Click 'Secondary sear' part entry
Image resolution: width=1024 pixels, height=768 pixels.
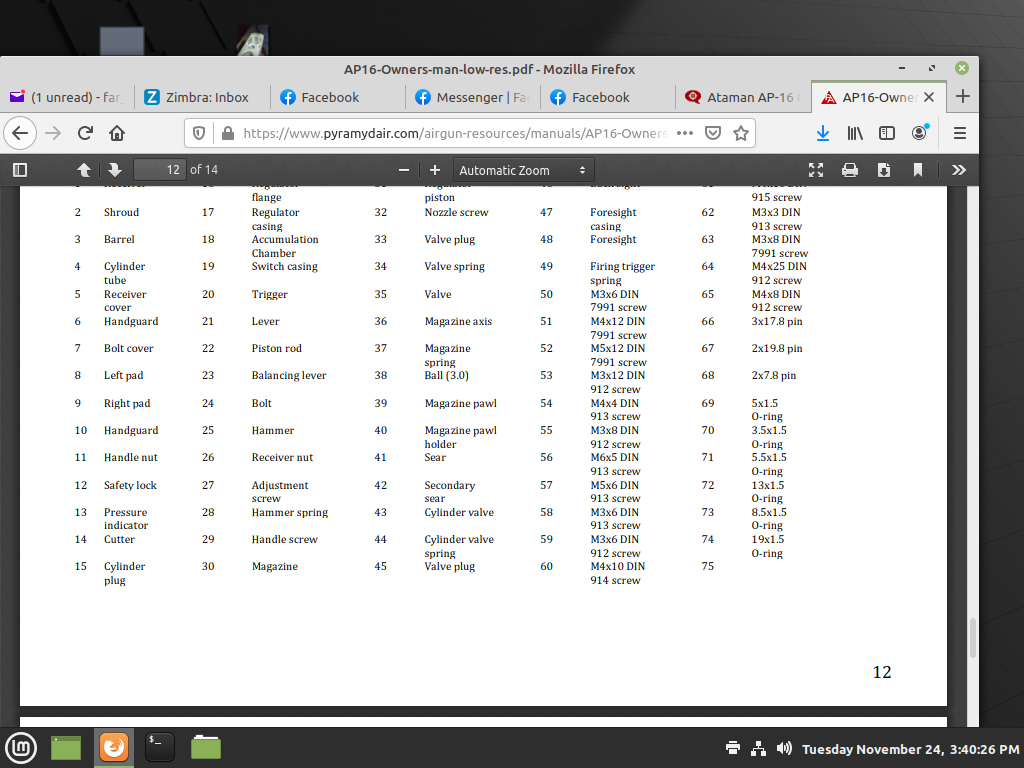[x=450, y=492]
